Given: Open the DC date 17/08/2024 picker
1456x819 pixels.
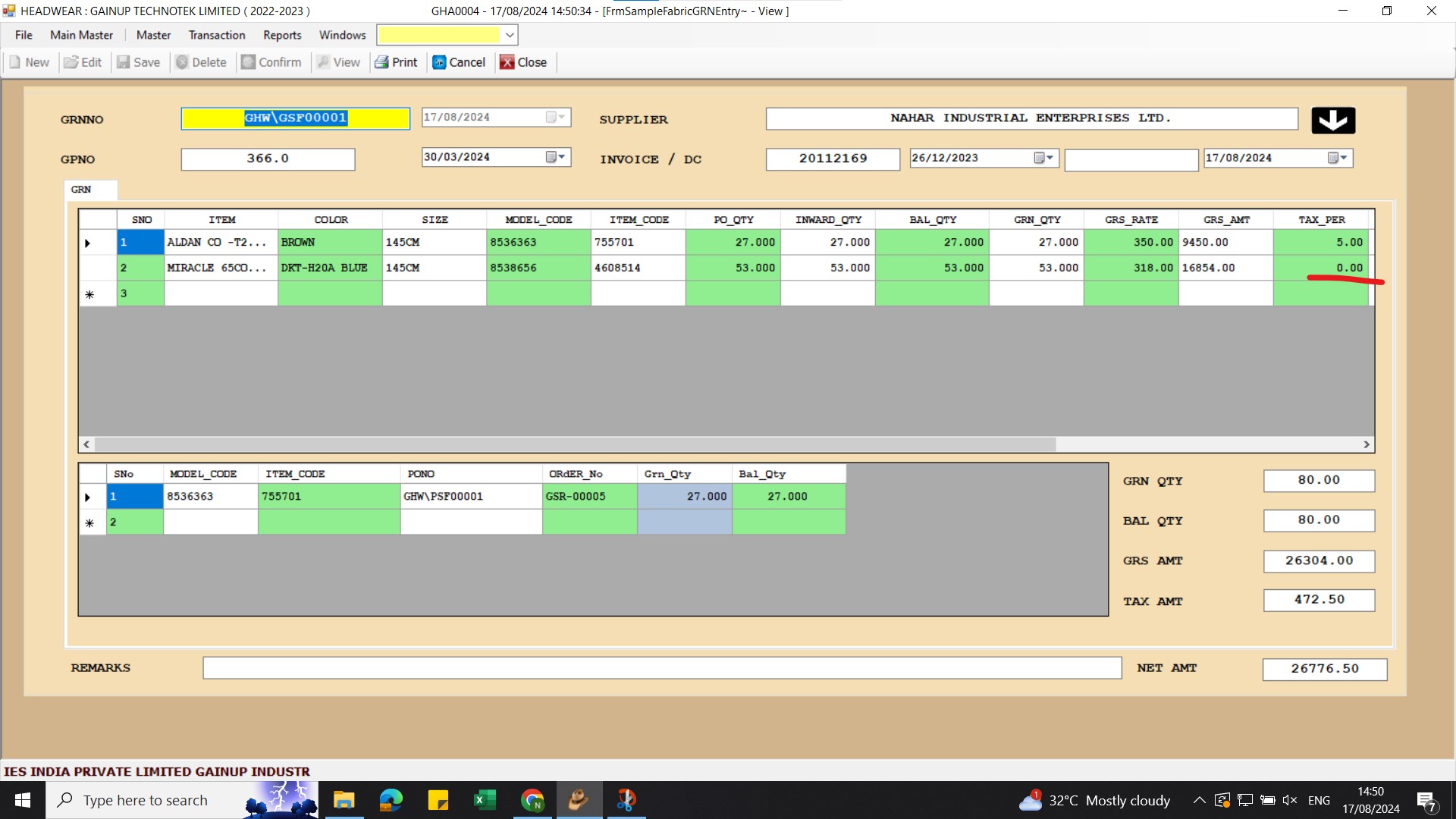Looking at the screenshot, I should pyautogui.click(x=1338, y=158).
